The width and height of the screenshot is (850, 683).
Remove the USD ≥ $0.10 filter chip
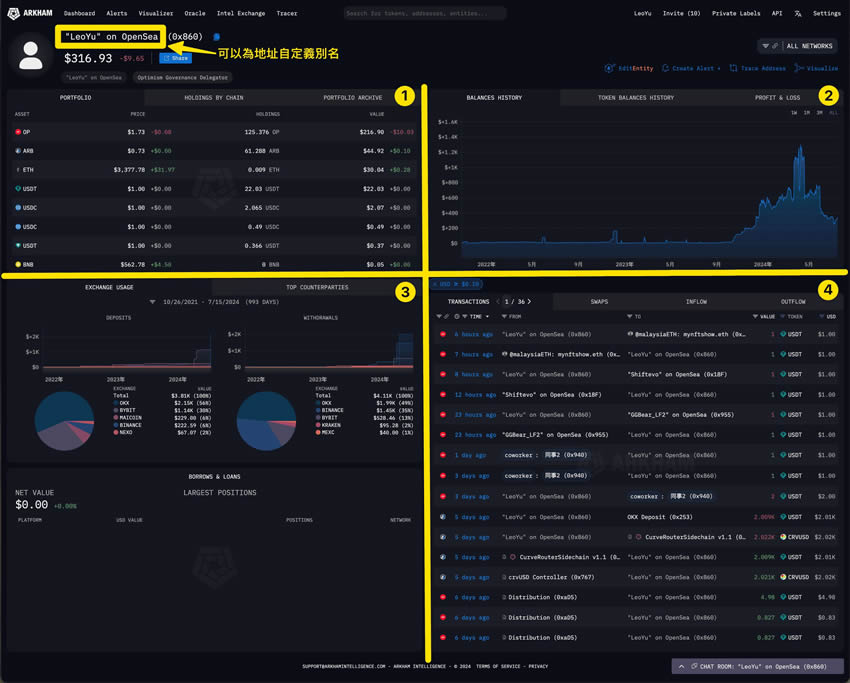pos(434,284)
